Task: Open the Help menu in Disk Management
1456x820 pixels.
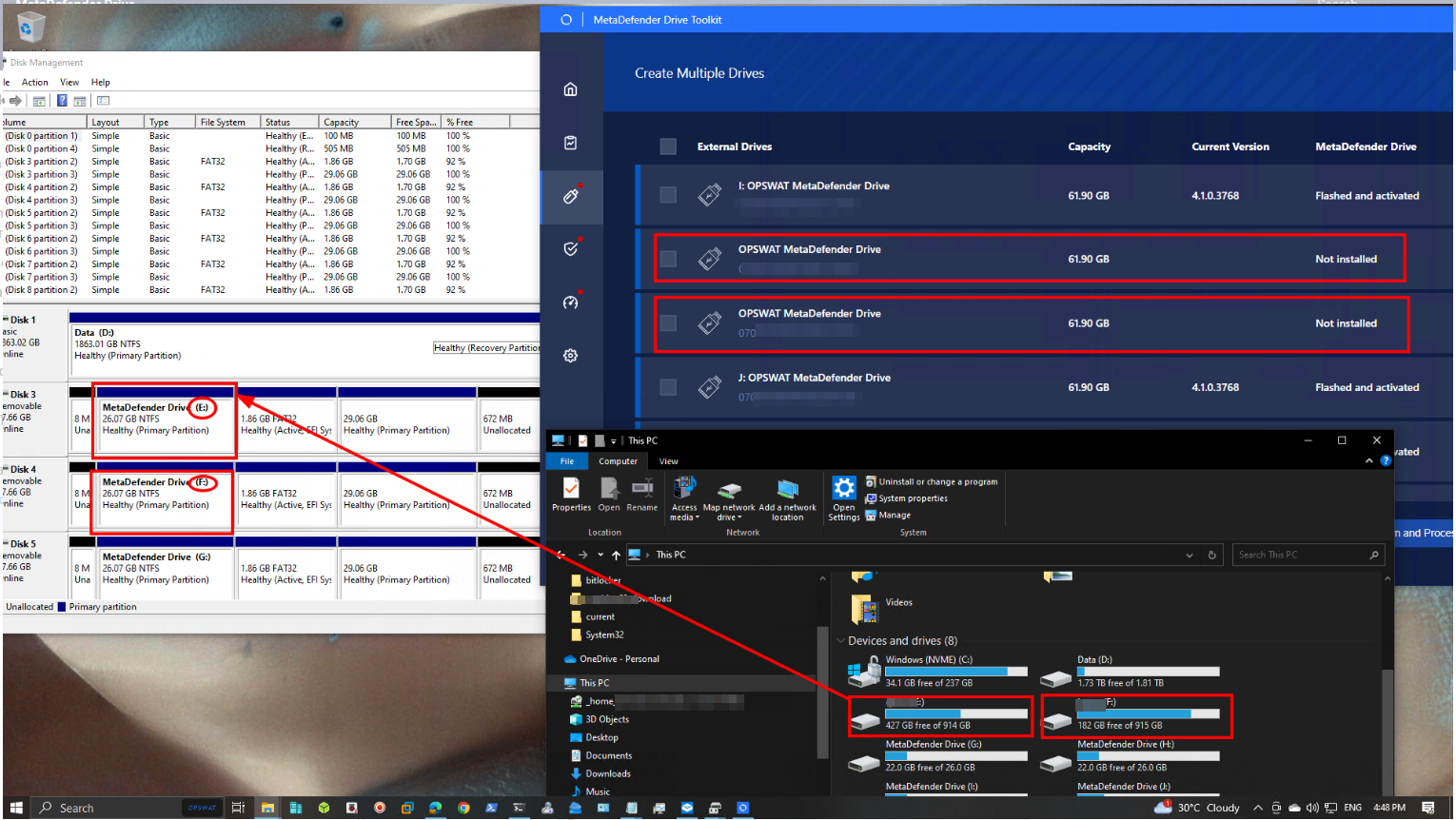Action: [x=100, y=83]
